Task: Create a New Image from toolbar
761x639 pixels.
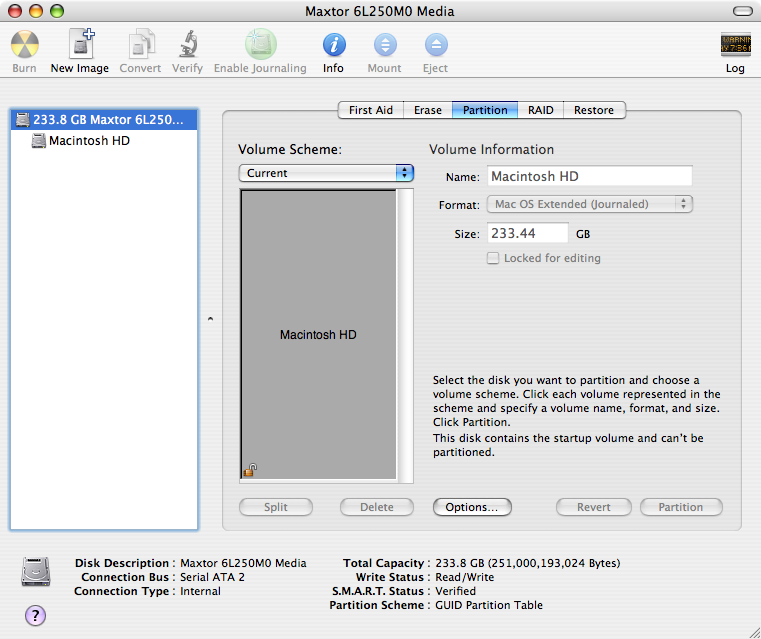Action: [x=81, y=45]
